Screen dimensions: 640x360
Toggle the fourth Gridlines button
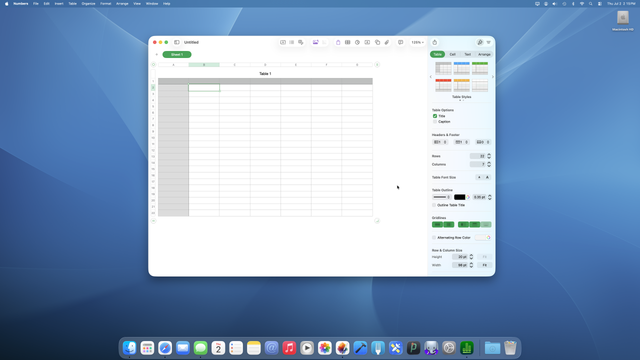[474, 224]
